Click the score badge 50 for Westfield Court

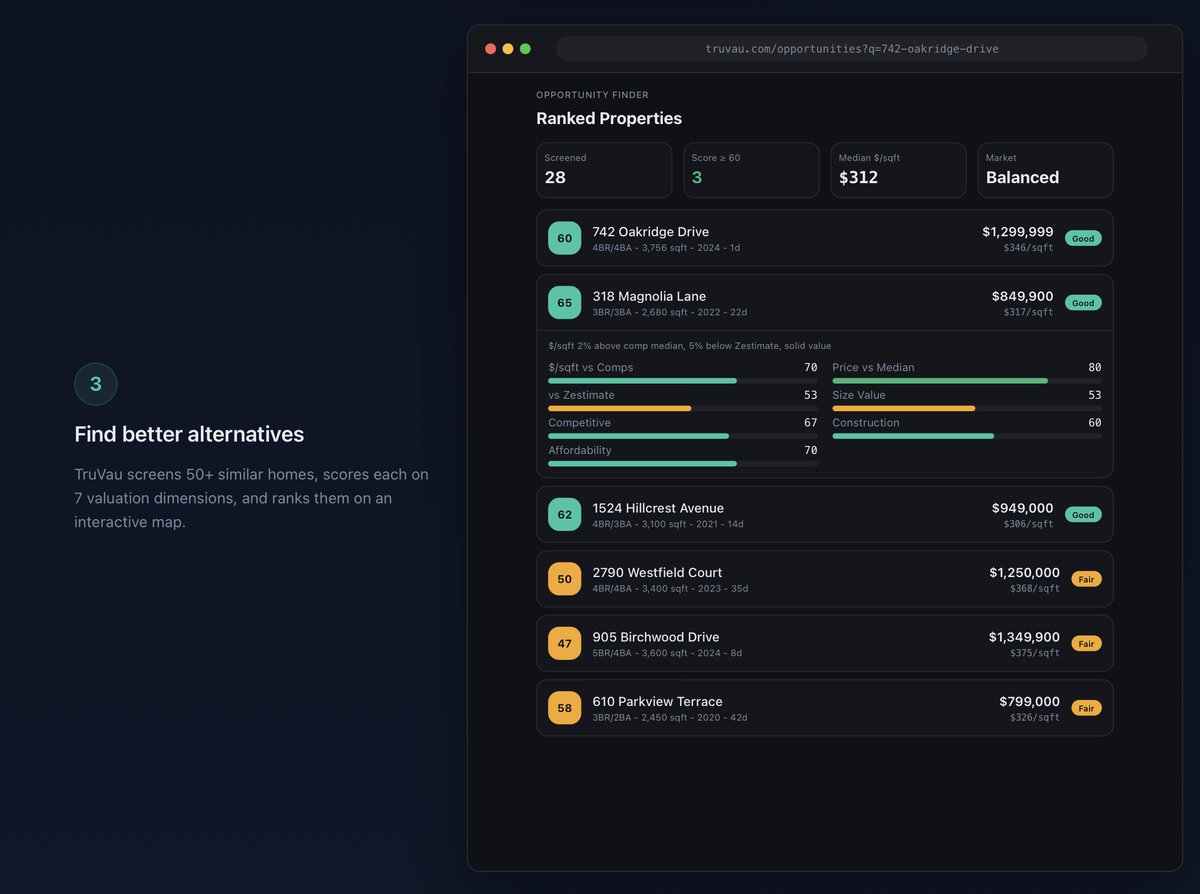click(564, 579)
